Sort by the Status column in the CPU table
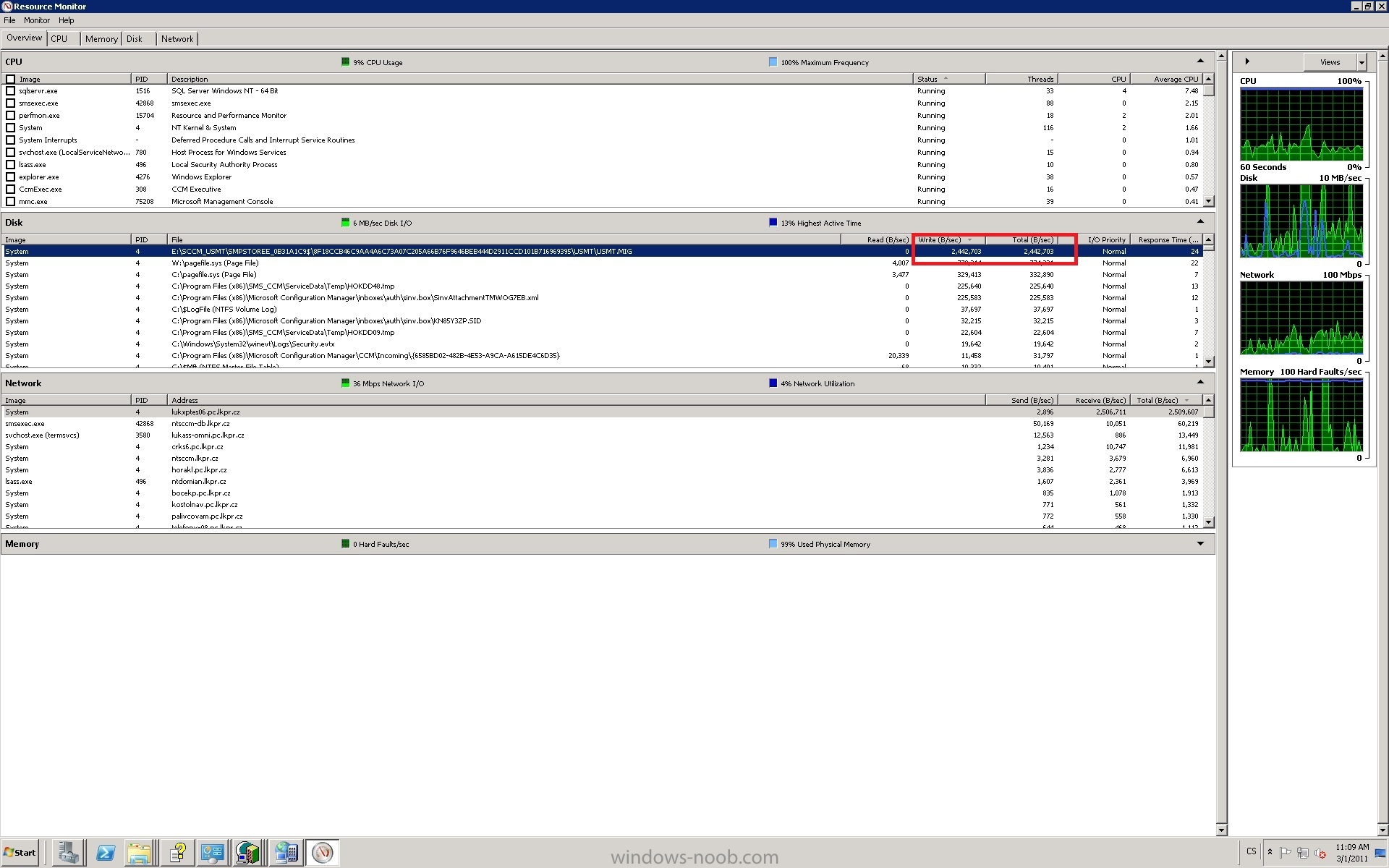This screenshot has width=1389, height=868. (x=949, y=79)
